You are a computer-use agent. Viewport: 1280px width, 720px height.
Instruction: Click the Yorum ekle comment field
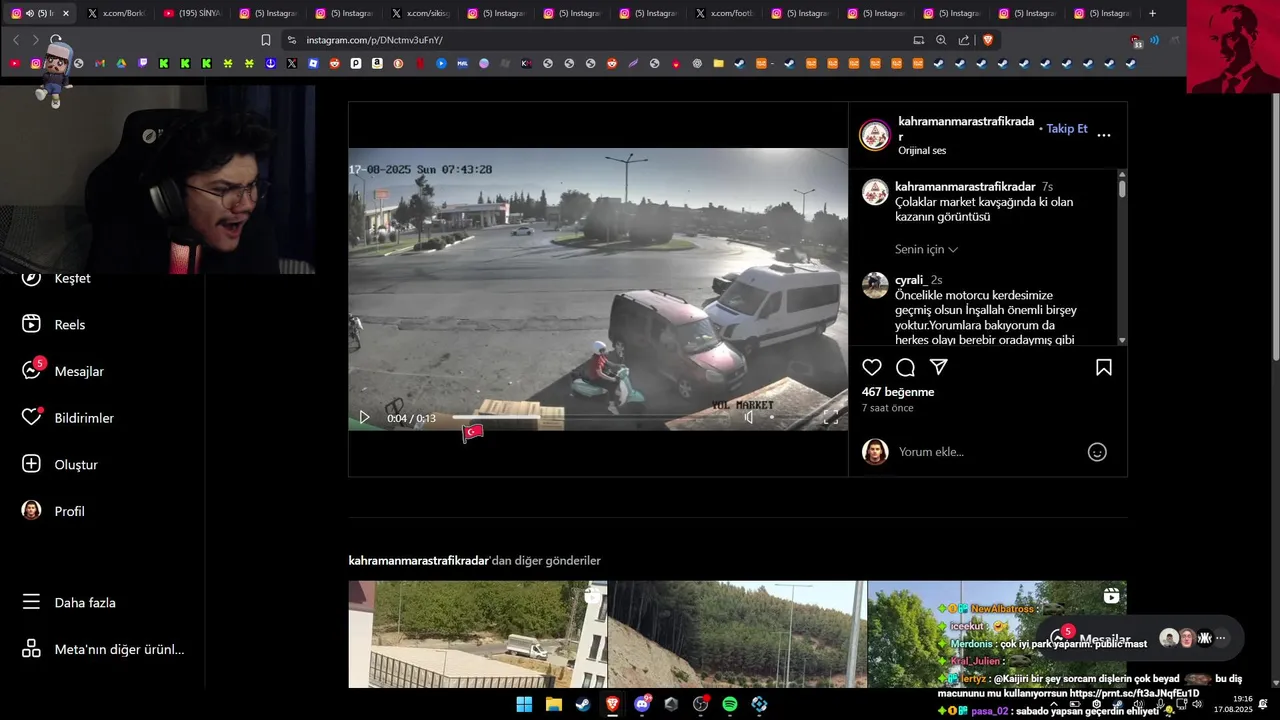pos(988,452)
